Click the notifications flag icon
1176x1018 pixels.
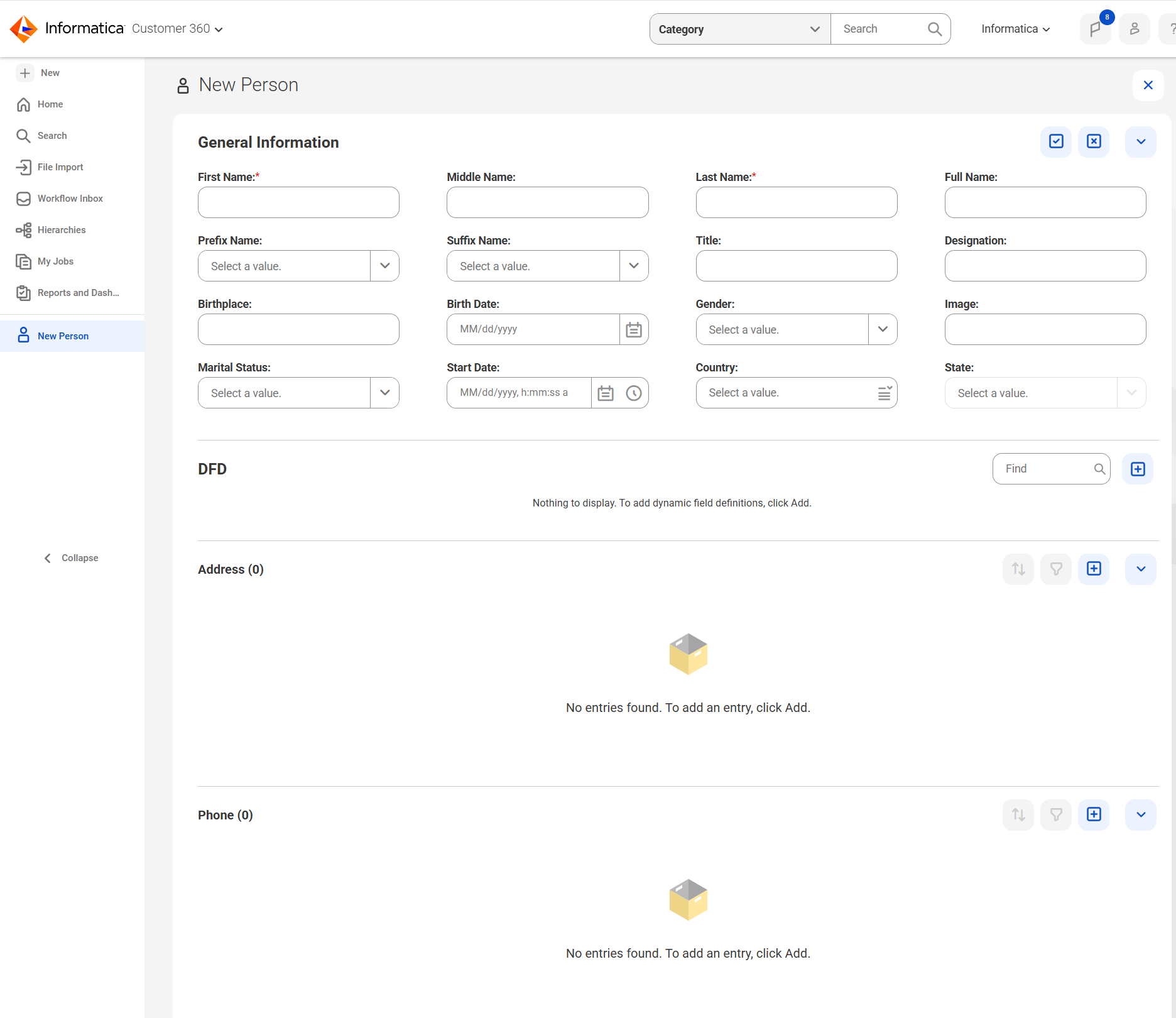click(x=1095, y=29)
